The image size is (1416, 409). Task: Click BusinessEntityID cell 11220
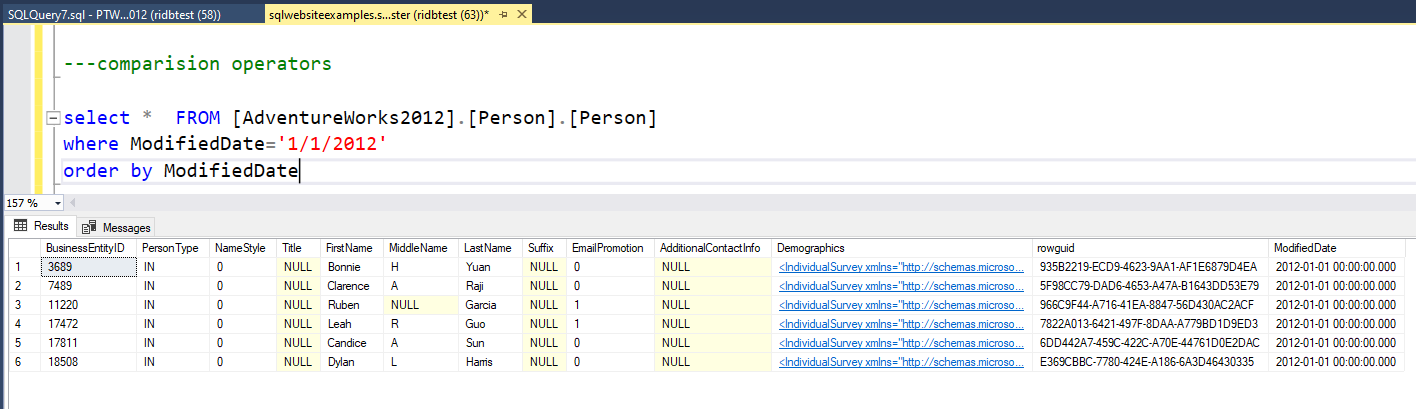pos(88,304)
